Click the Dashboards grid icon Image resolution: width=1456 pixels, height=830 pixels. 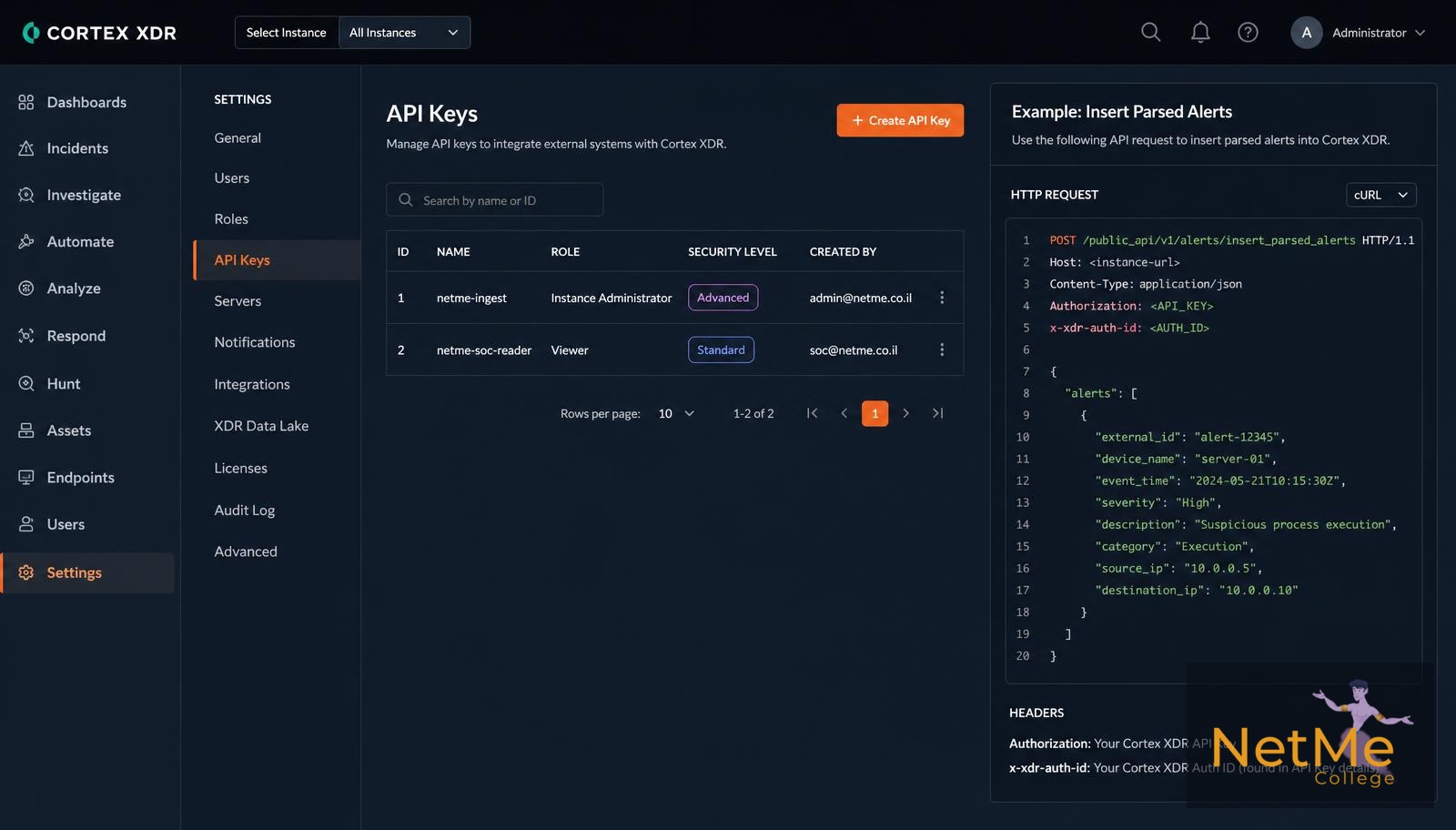pyautogui.click(x=26, y=102)
